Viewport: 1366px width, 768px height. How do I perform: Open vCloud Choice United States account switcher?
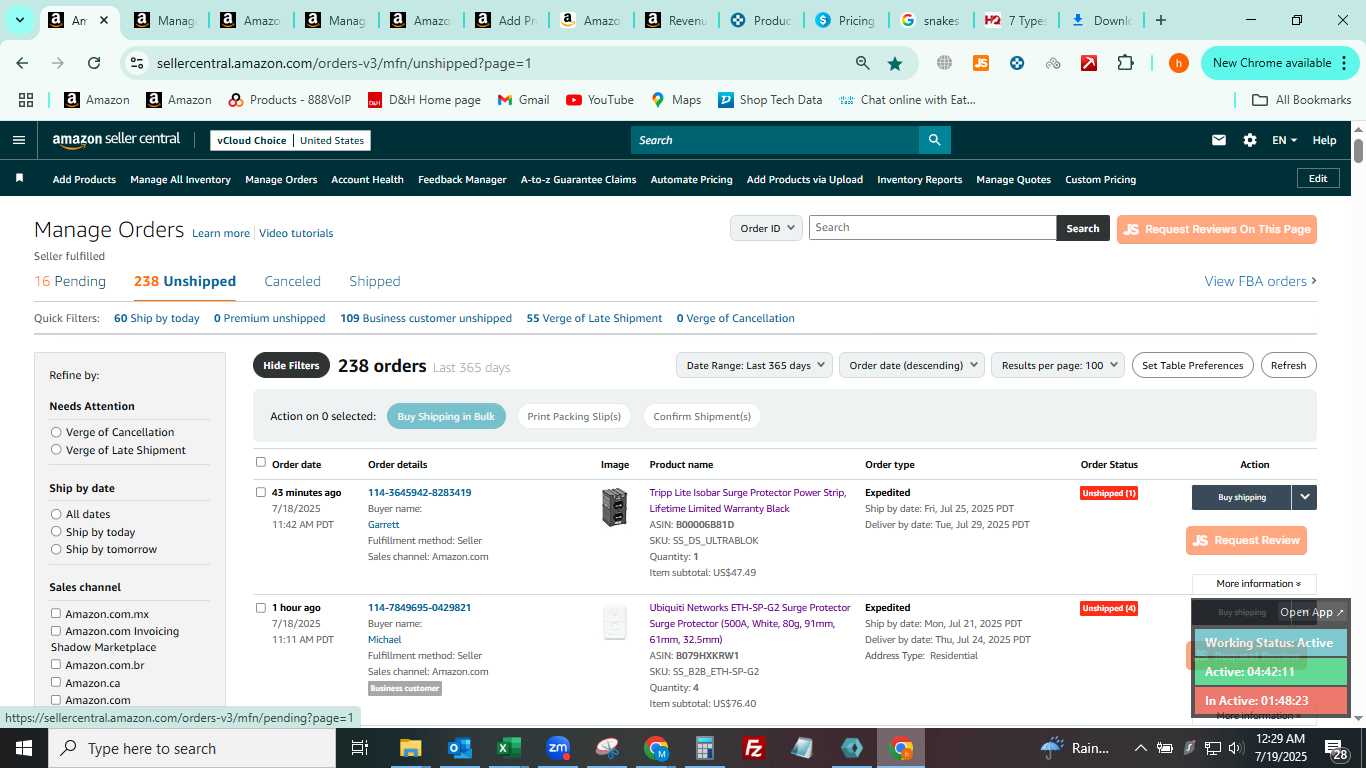290,140
